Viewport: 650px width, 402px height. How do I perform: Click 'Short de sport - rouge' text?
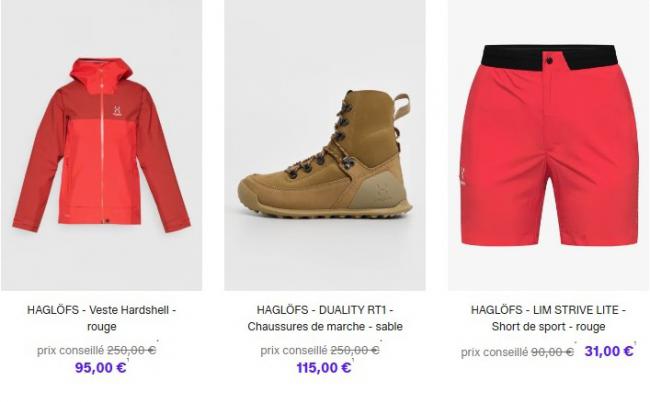[548, 327]
